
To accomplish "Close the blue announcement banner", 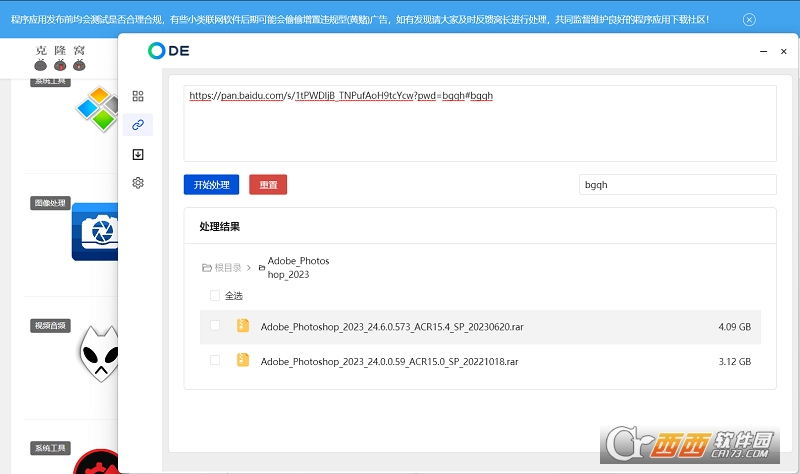I will (749, 20).
